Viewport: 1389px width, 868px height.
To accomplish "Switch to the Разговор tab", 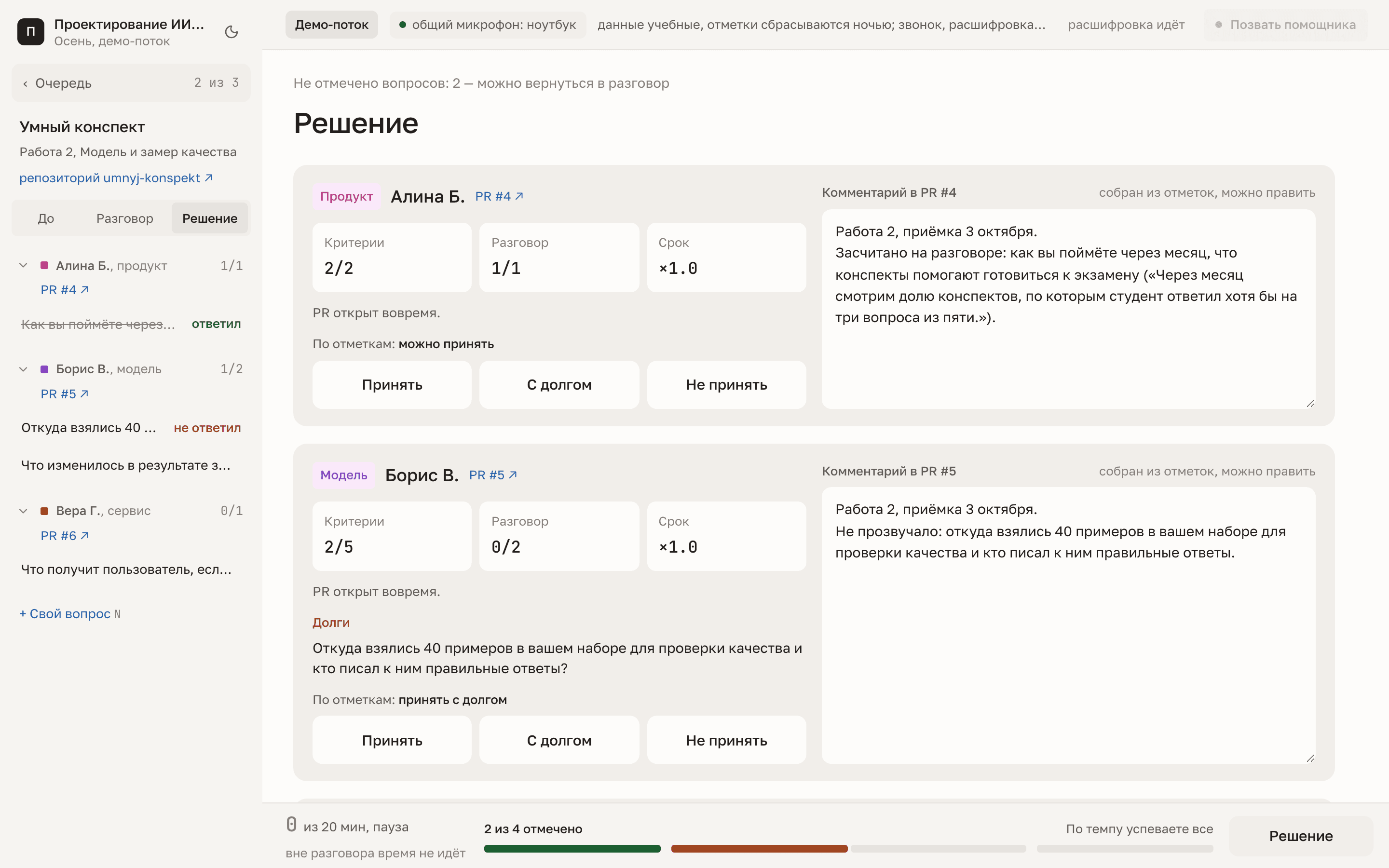I will [x=124, y=218].
